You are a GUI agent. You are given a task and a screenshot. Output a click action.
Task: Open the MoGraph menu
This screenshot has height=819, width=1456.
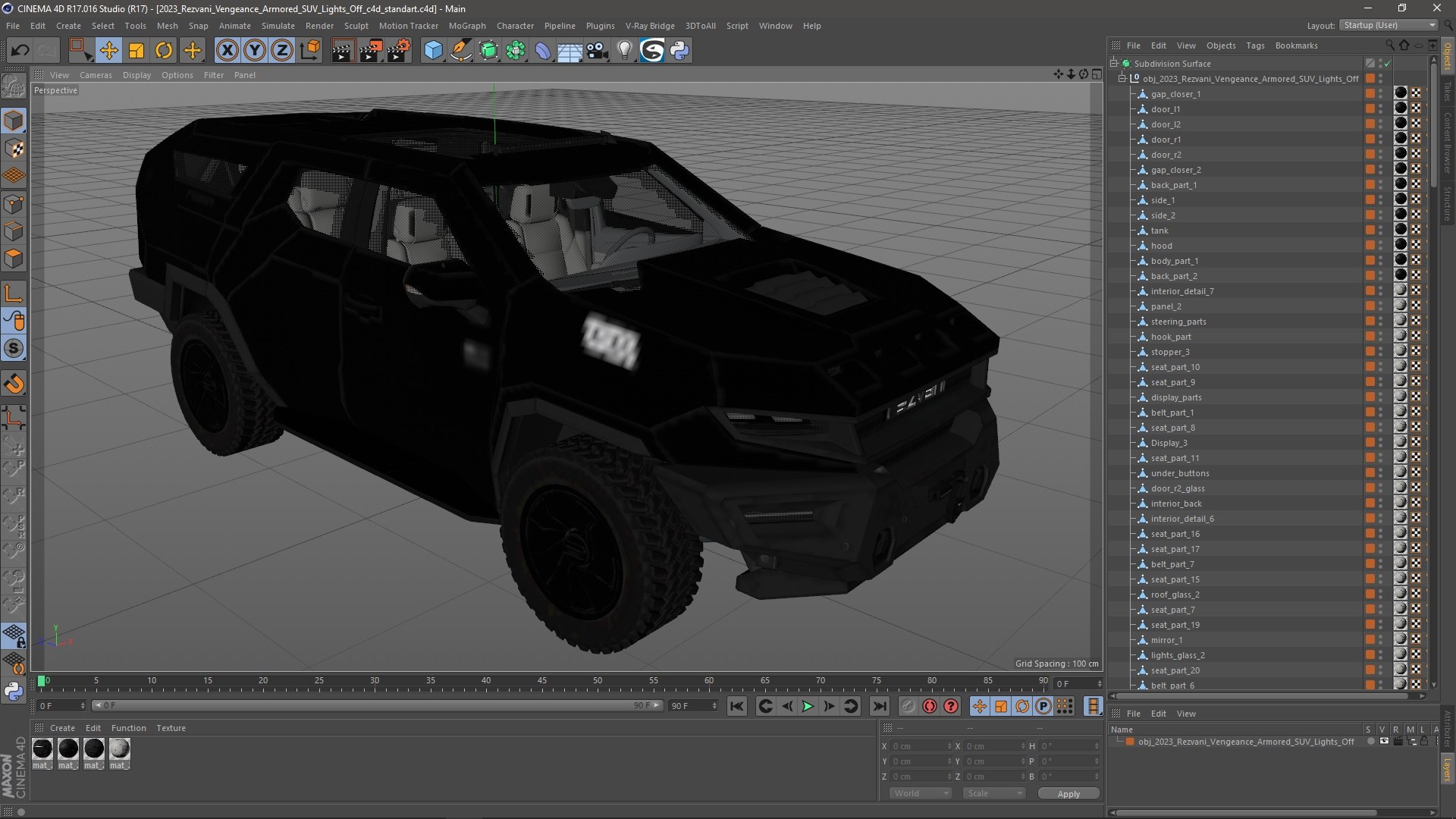click(466, 26)
